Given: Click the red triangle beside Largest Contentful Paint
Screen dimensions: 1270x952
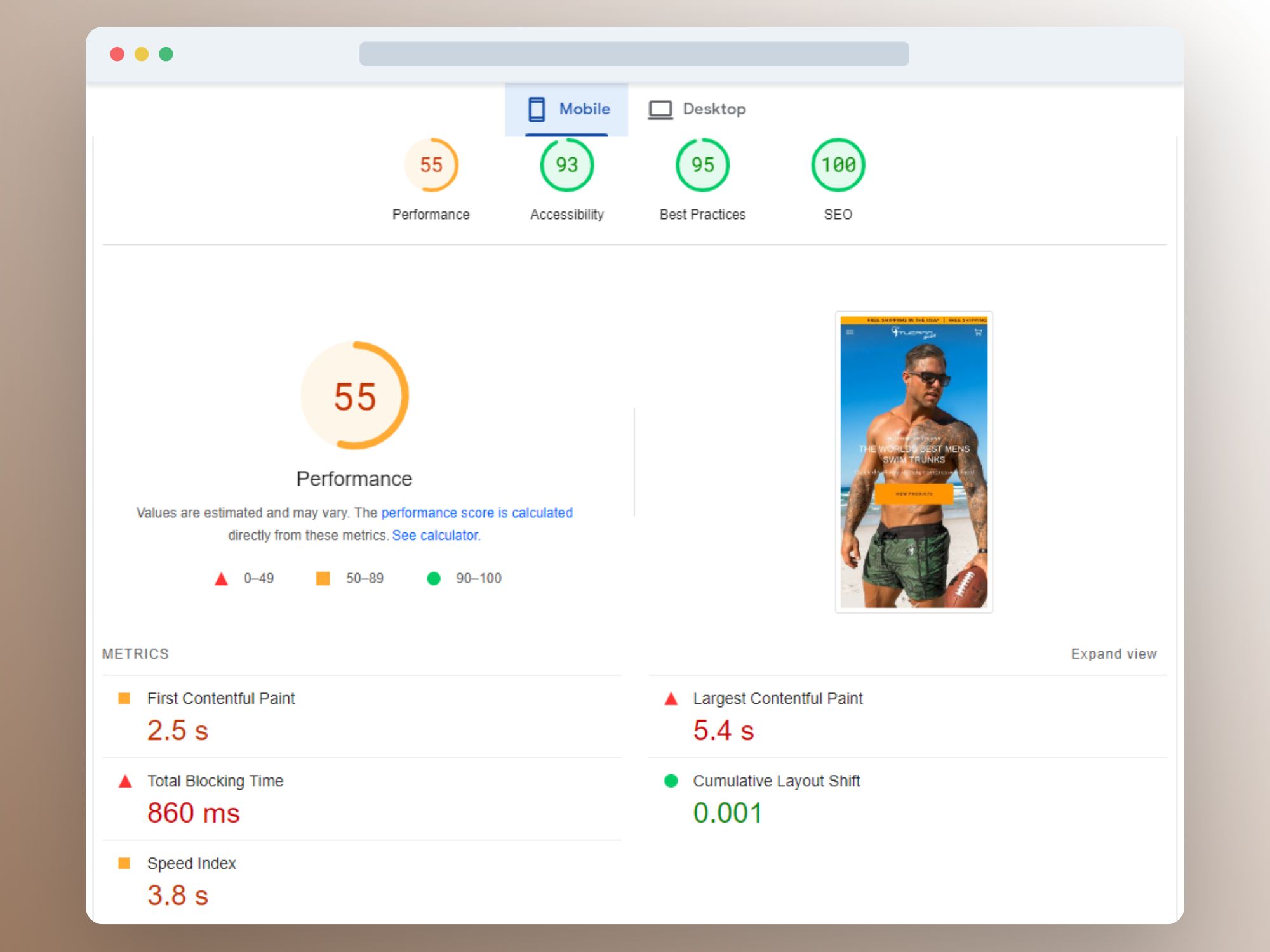Looking at the screenshot, I should (x=671, y=699).
